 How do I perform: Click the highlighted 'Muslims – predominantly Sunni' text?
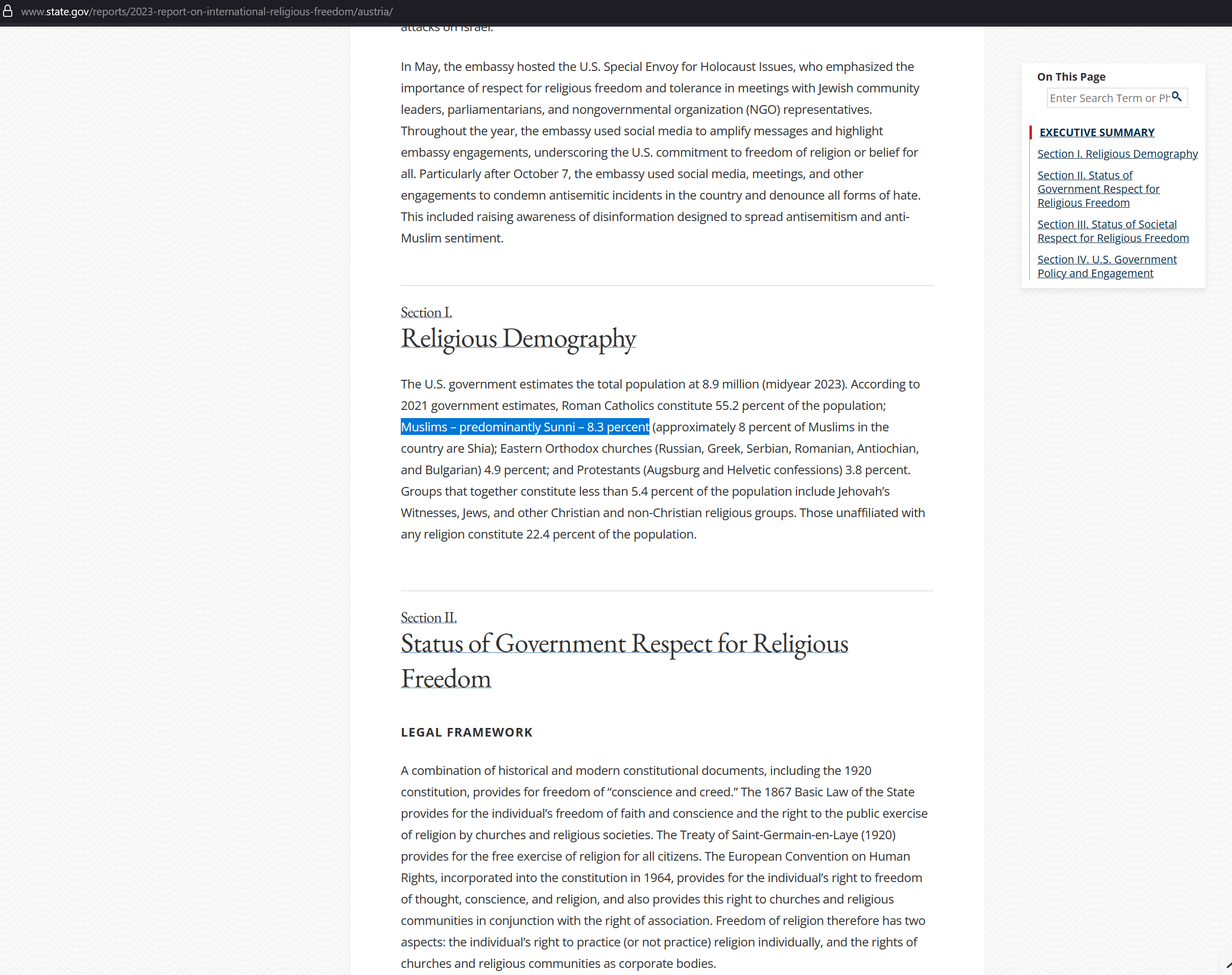[x=525, y=427]
